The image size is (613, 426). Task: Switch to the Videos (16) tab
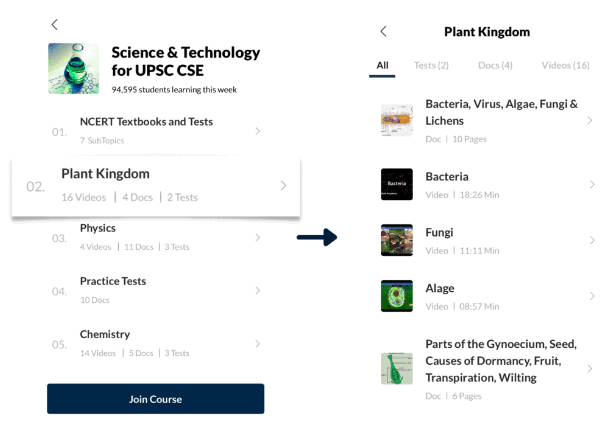tap(565, 65)
